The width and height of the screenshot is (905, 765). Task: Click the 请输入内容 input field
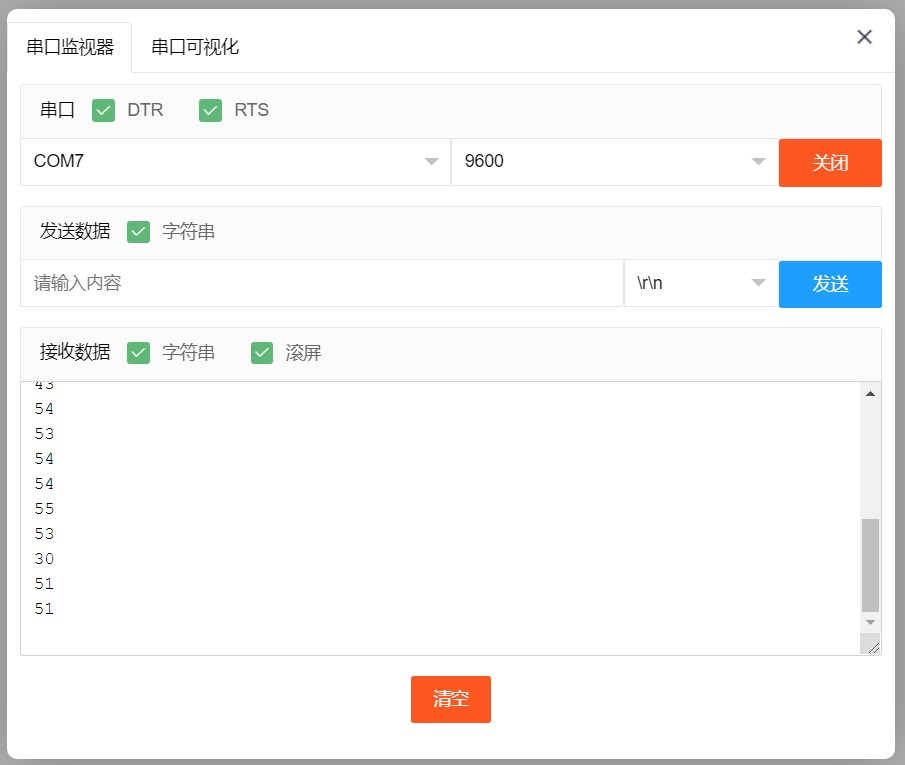click(x=321, y=283)
